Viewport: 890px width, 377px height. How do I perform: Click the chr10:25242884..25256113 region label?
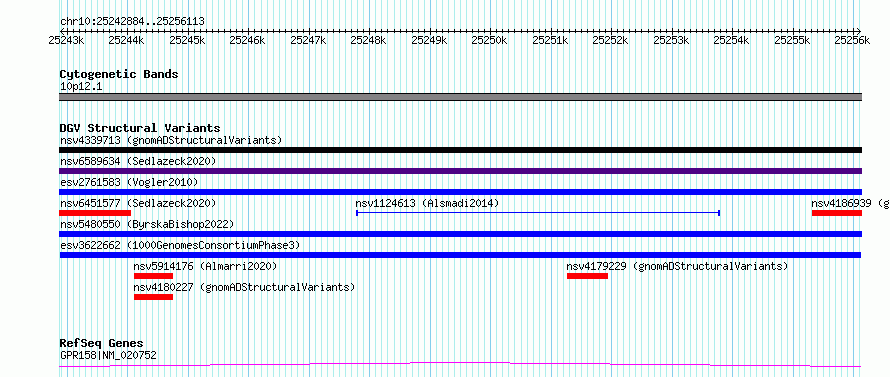132,22
